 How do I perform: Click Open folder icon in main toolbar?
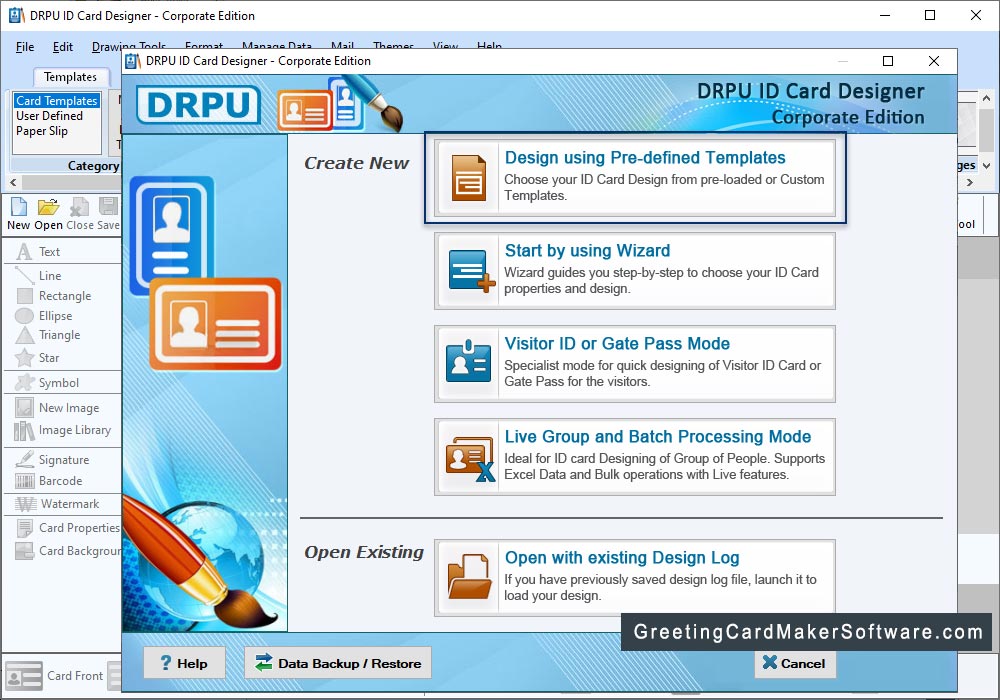tap(48, 207)
